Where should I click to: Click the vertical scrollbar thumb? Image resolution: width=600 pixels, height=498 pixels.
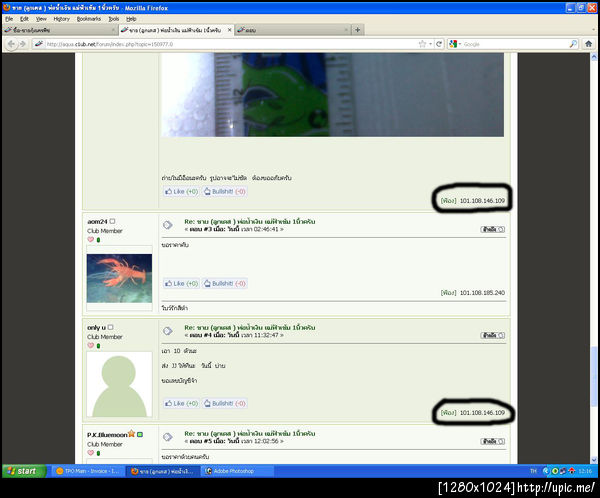tap(594, 377)
